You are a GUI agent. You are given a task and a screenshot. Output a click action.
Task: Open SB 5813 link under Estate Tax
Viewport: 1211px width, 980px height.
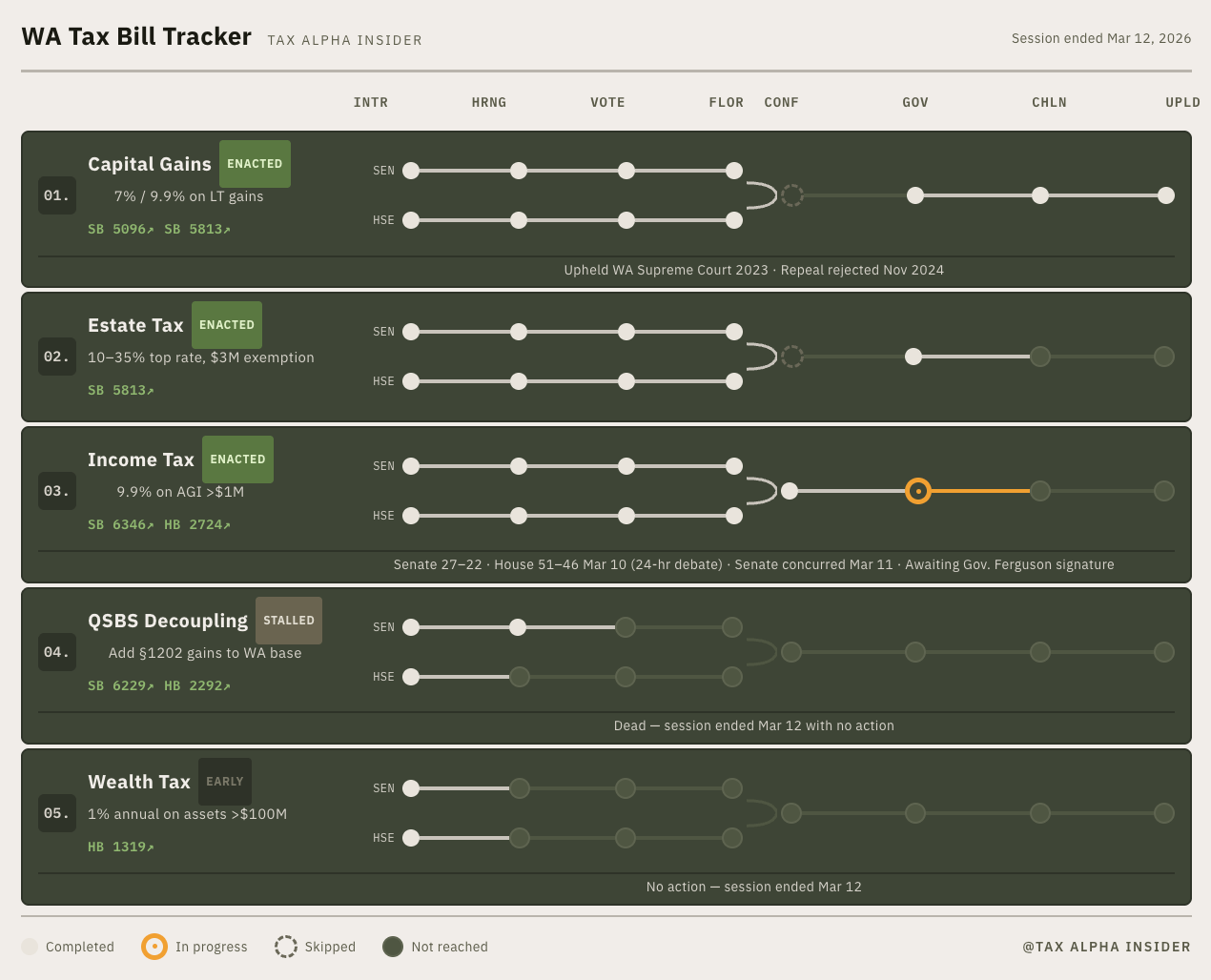point(121,390)
